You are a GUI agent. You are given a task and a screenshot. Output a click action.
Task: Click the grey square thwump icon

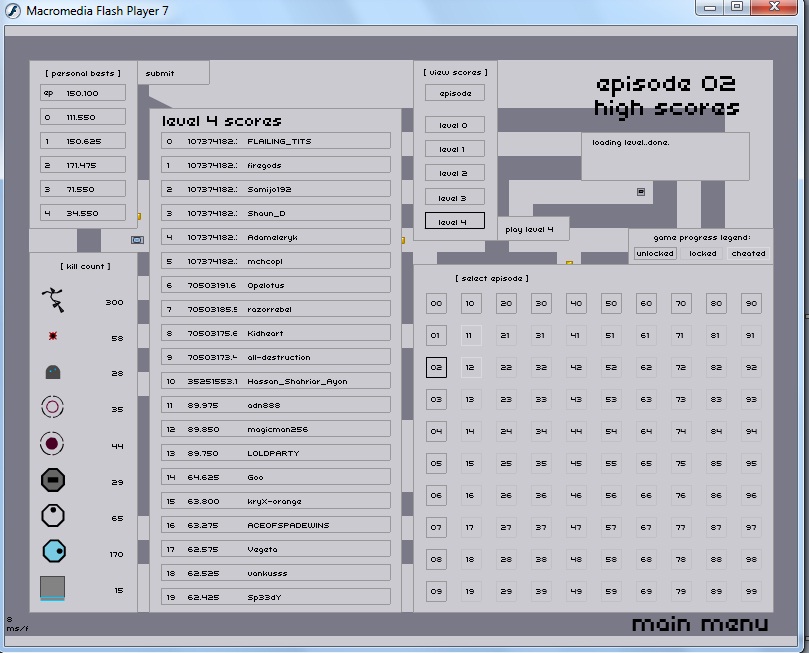click(53, 588)
